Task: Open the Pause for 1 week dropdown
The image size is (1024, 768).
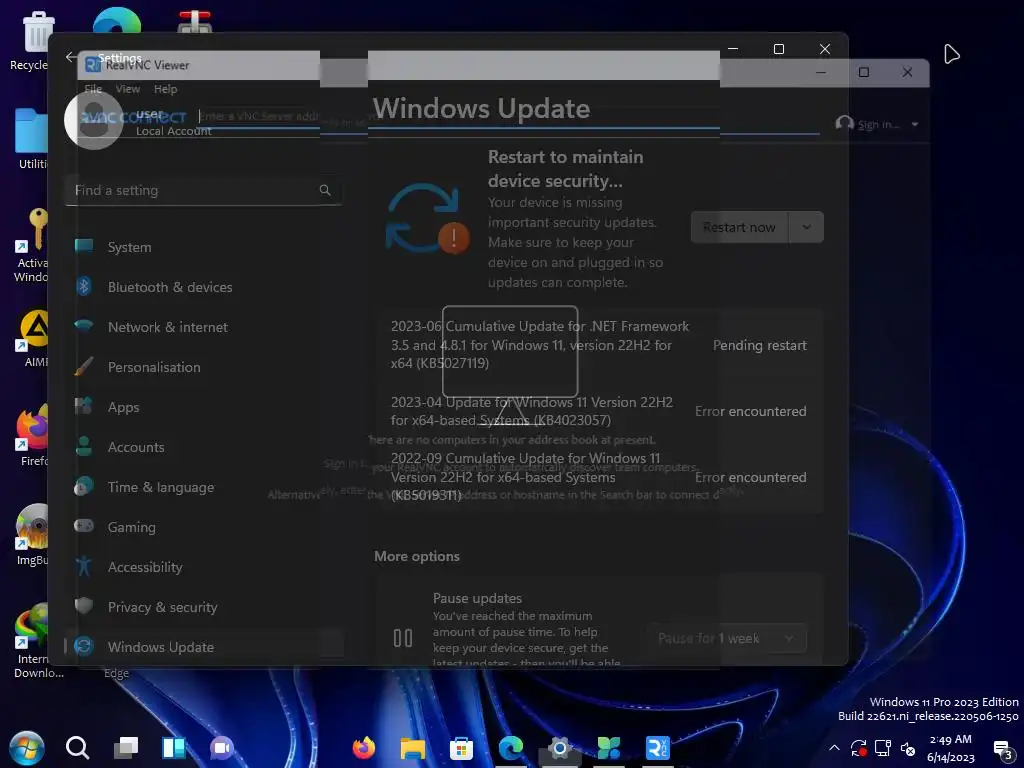Action: click(726, 638)
